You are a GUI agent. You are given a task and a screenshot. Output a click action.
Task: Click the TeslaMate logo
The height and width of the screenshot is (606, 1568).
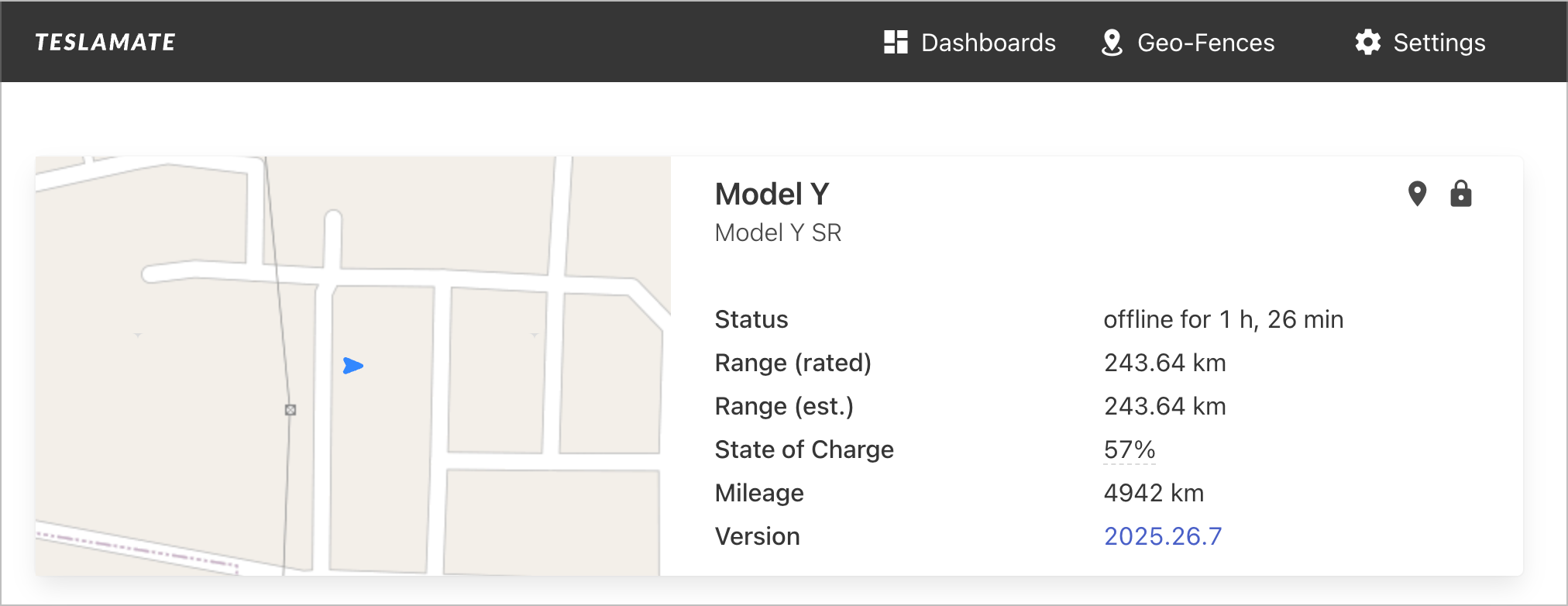click(x=105, y=42)
